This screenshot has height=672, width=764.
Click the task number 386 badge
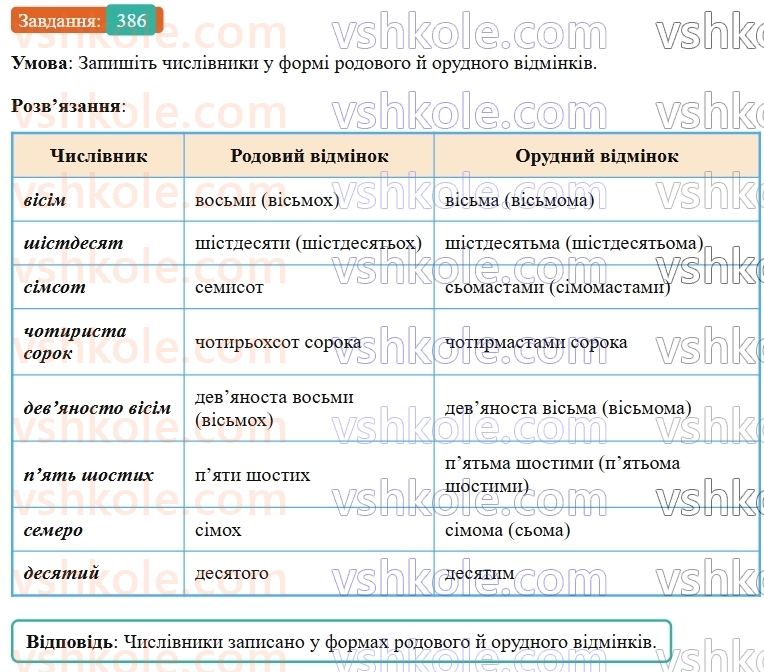[132, 20]
